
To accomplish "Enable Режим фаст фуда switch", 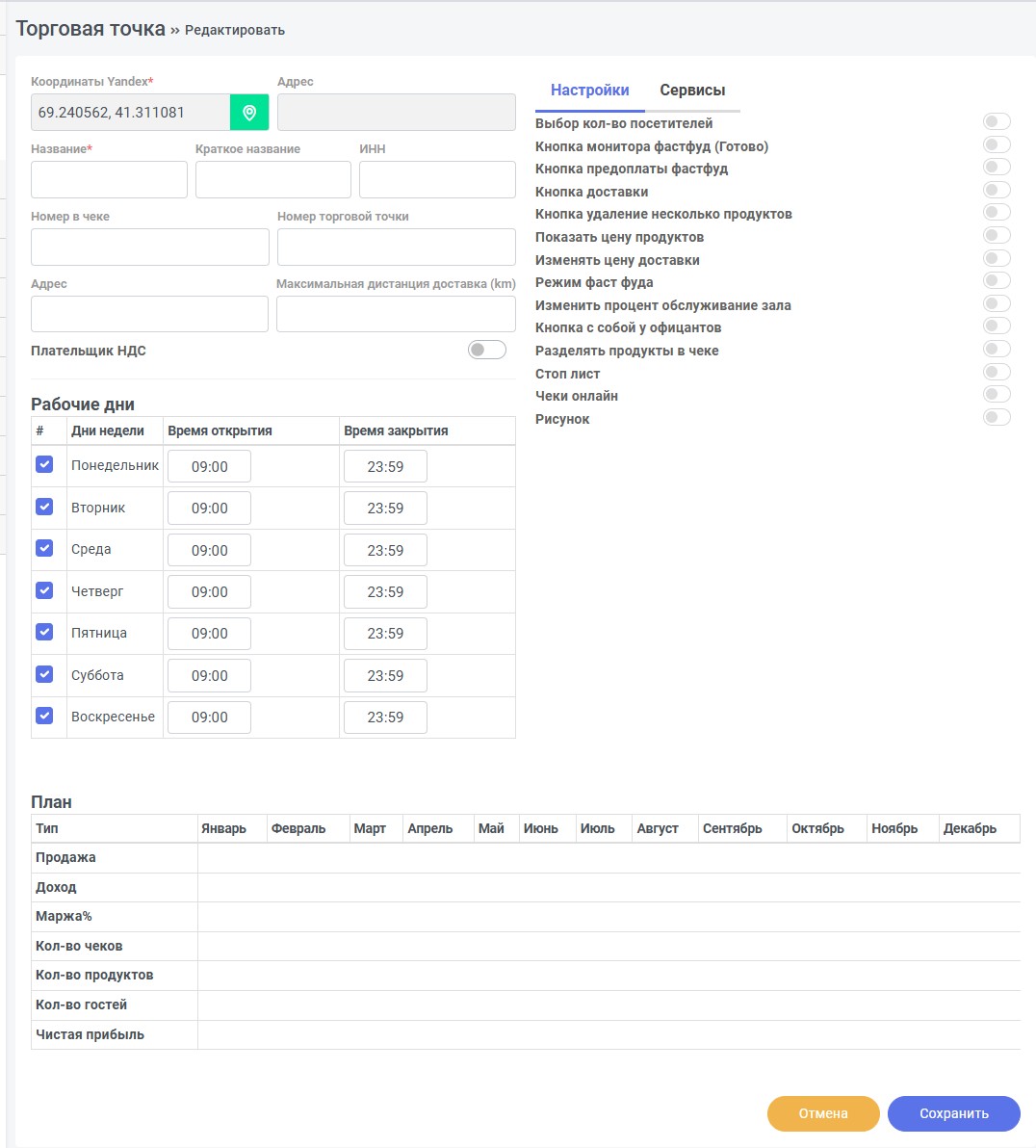I will [x=997, y=280].
